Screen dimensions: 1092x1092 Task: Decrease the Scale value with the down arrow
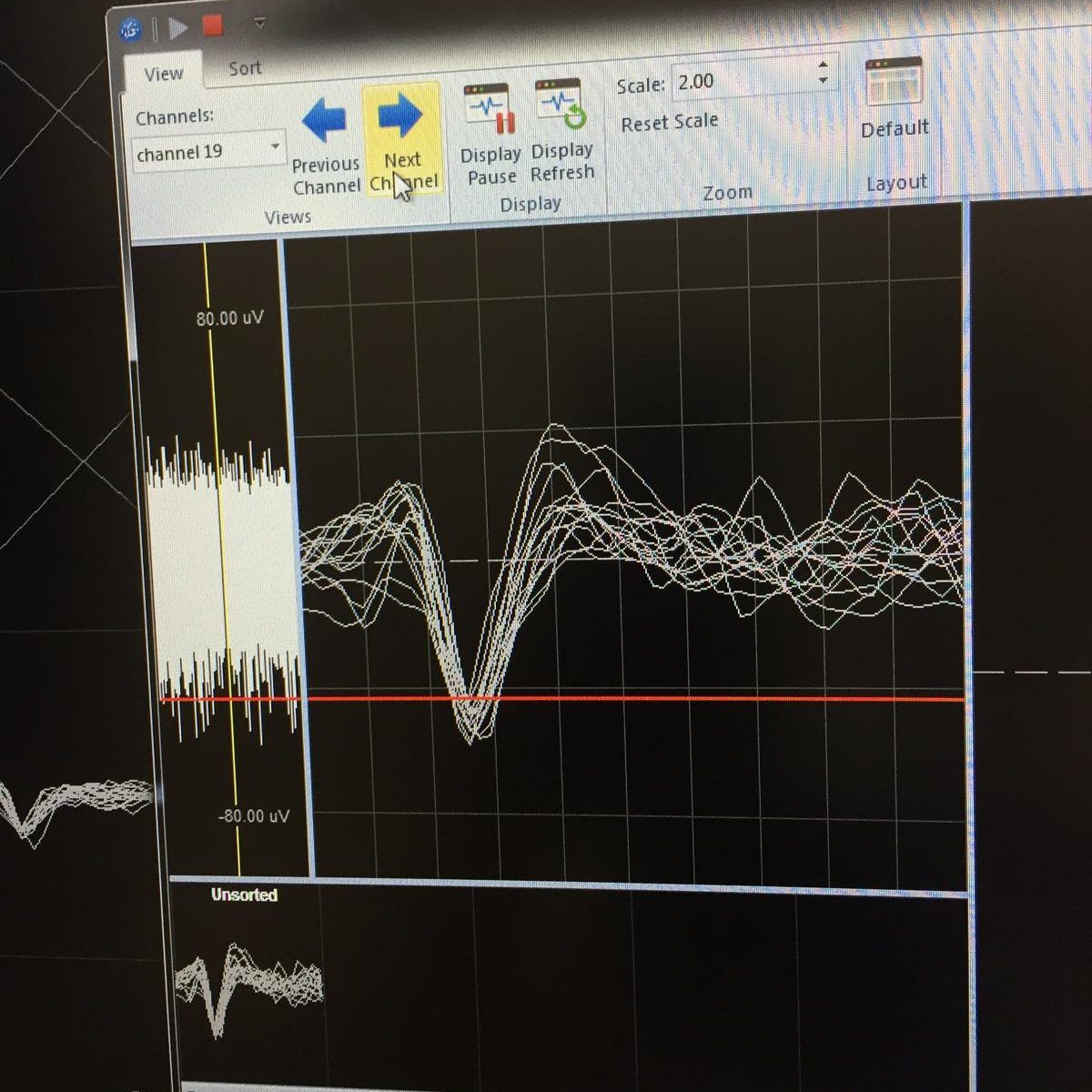pos(823,81)
